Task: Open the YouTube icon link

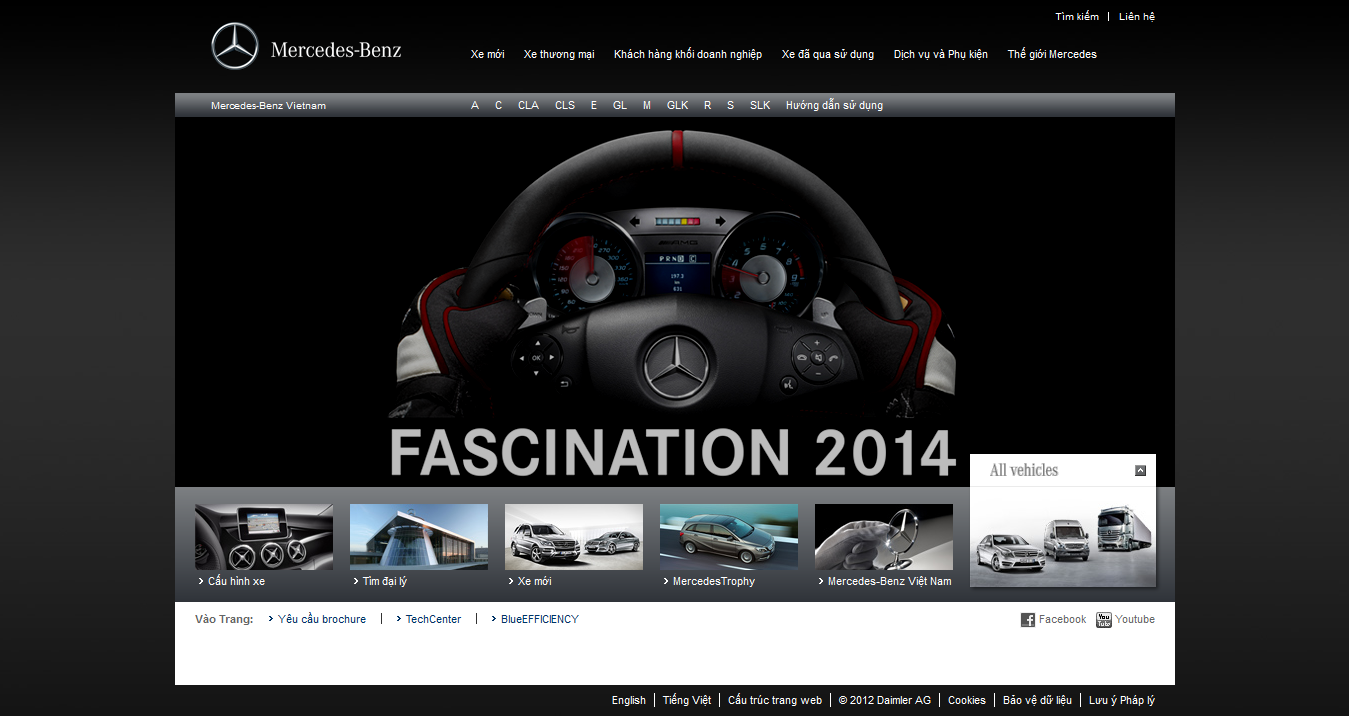Action: pos(1104,620)
